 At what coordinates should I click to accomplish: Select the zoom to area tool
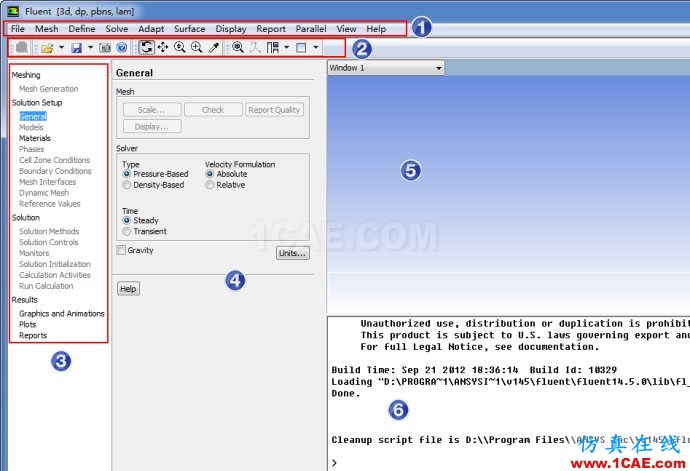point(196,47)
